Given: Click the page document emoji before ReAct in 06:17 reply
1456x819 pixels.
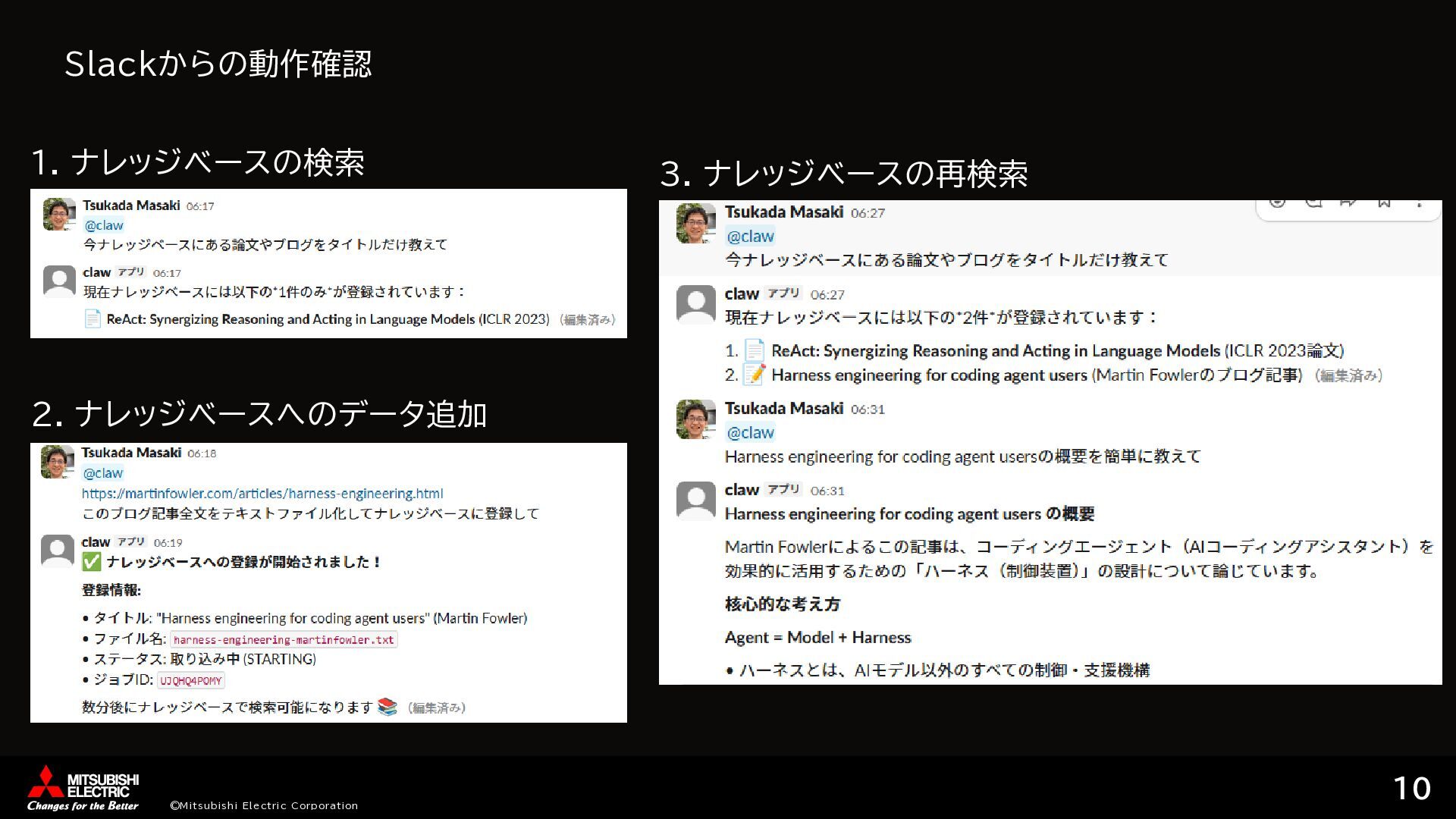Looking at the screenshot, I should click(93, 319).
